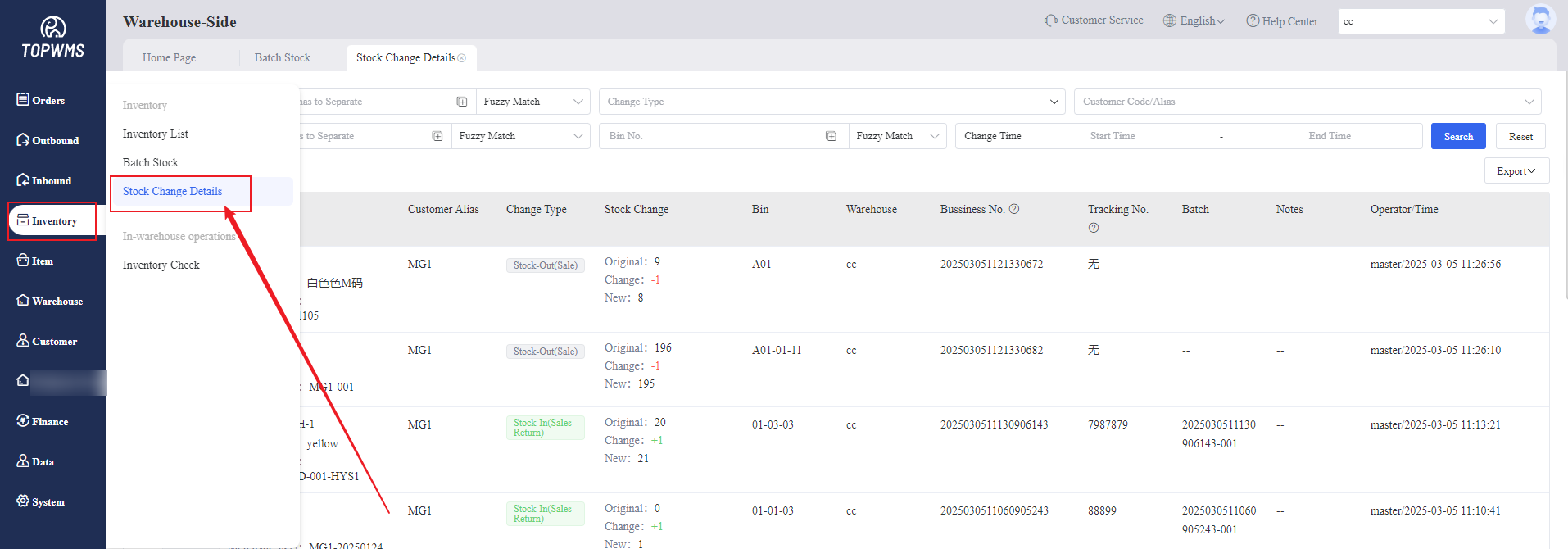Viewport: 1568px width, 549px height.
Task: Select Inventory List in the submenu
Action: pos(156,134)
